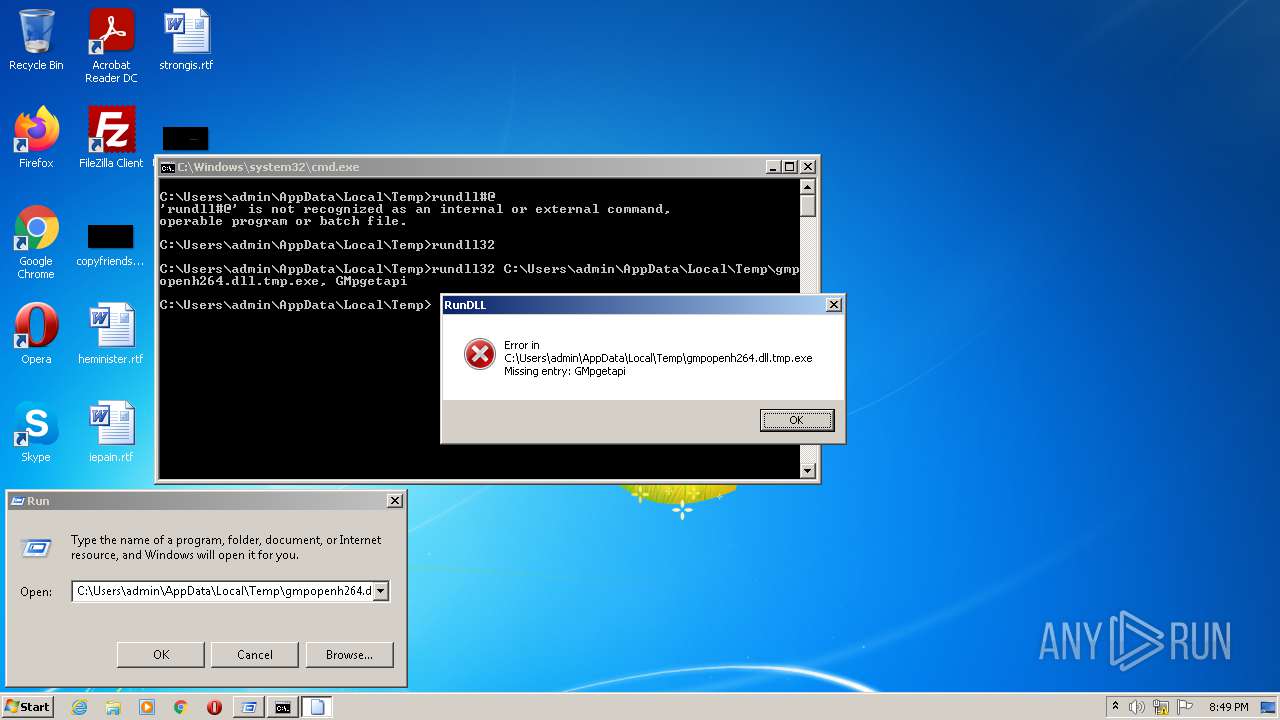1280x720 pixels.
Task: Open the Recycle Bin desktop icon
Action: click(36, 40)
